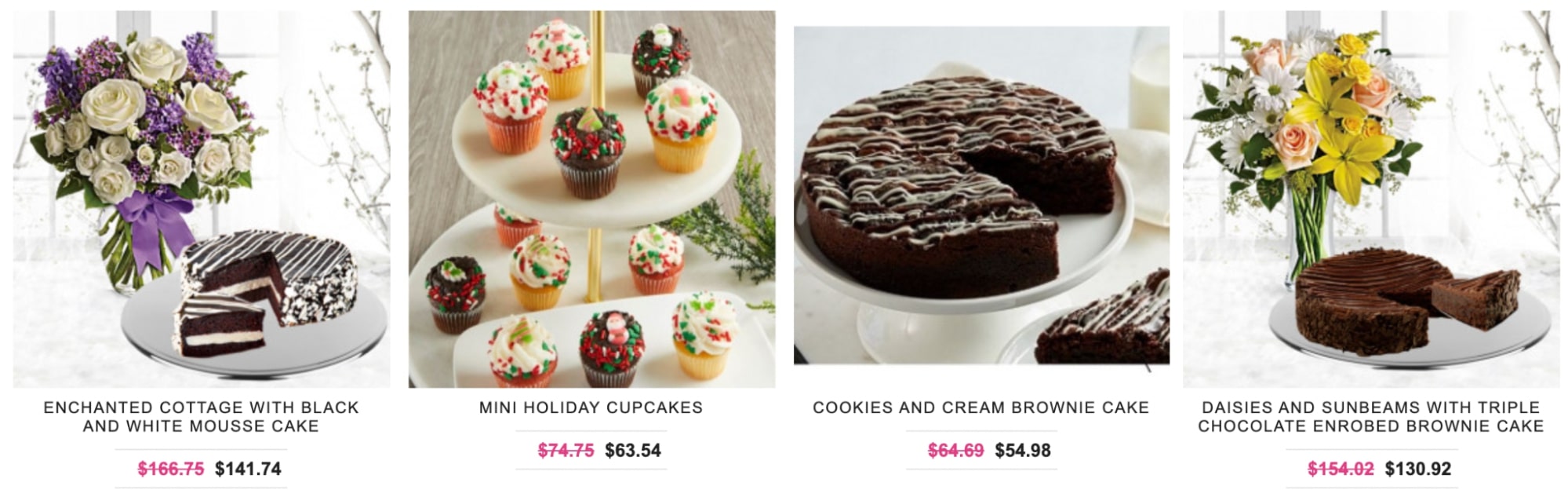Click the Cookies and Cream Brownie Cake title
Viewport: 1568px width, 497px height.
pyautogui.click(x=981, y=407)
